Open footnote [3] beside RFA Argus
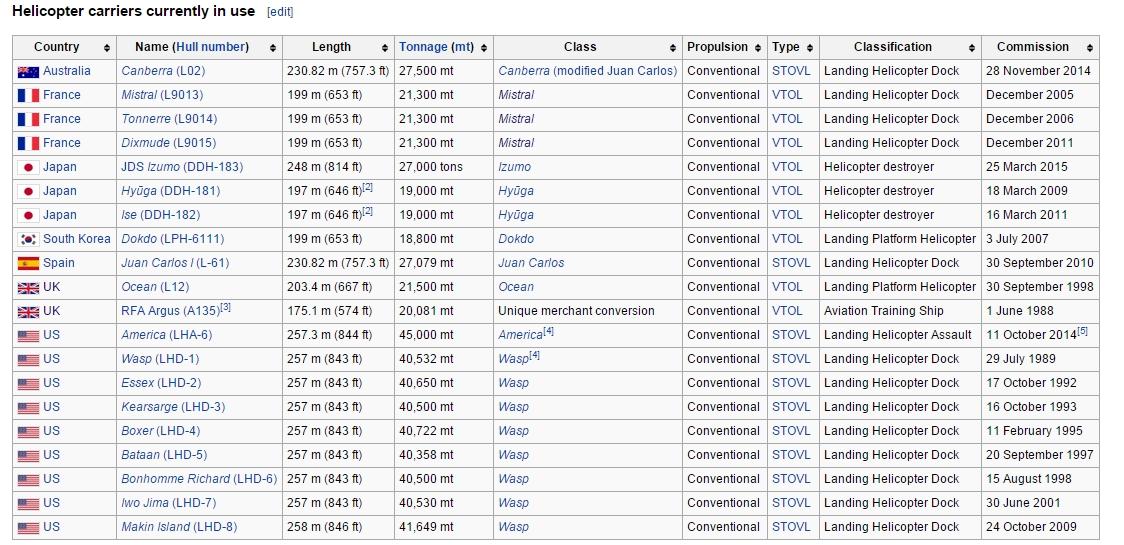Image resolution: width=1124 pixels, height=545 pixels. pyautogui.click(x=226, y=307)
